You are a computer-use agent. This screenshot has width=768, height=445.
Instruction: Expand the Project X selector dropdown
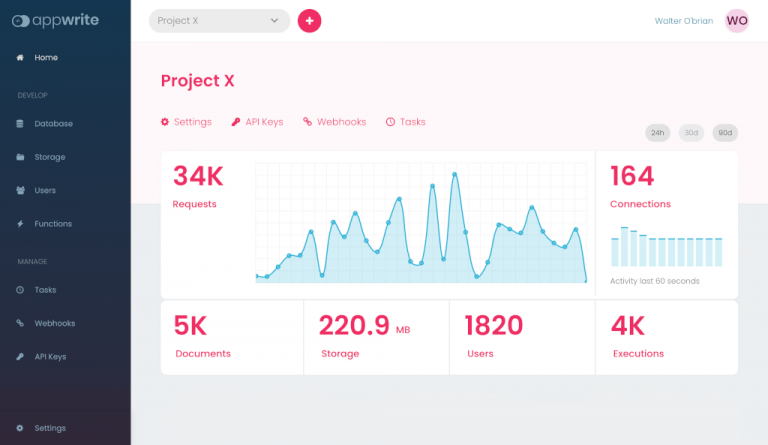(219, 21)
